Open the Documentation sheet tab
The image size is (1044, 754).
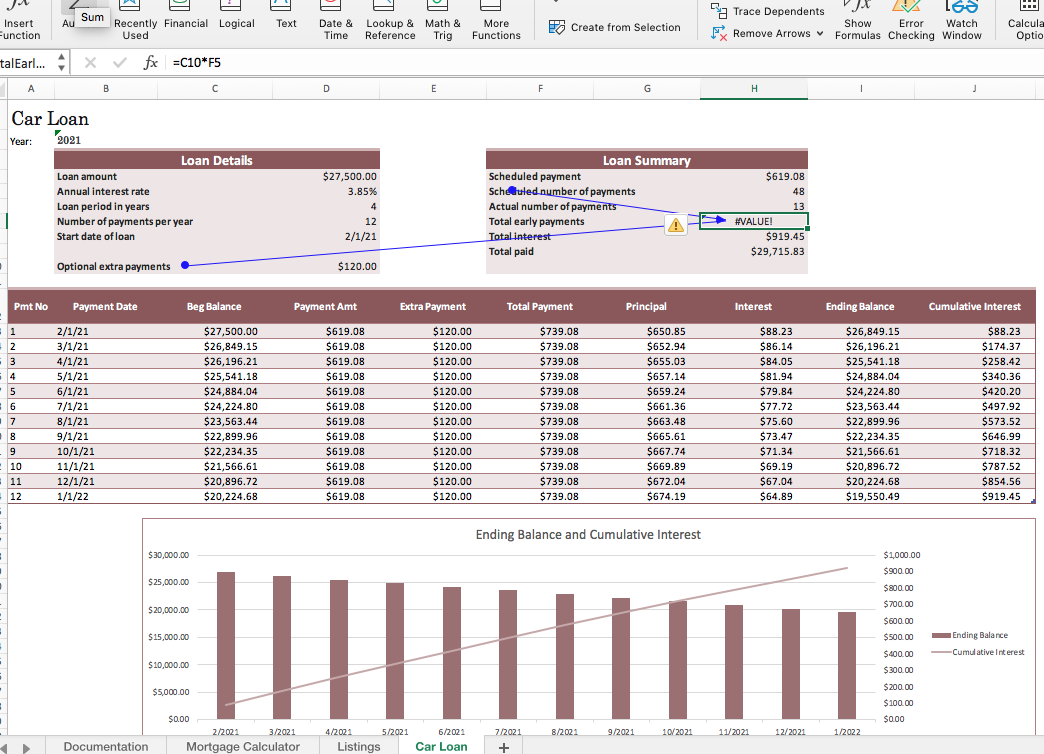[106, 746]
